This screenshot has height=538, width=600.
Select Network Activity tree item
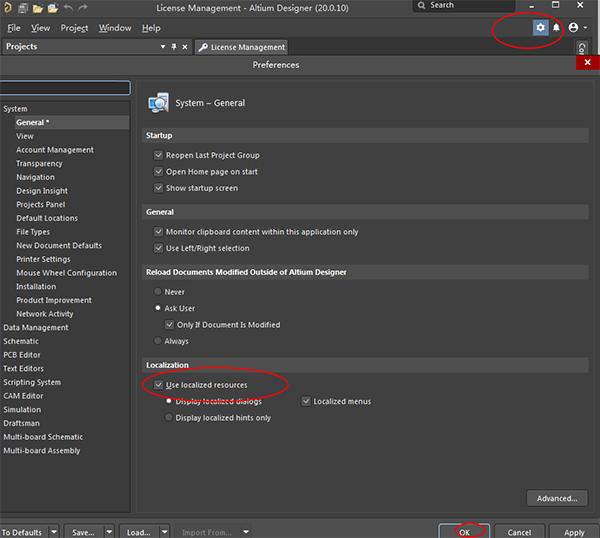[x=45, y=314]
